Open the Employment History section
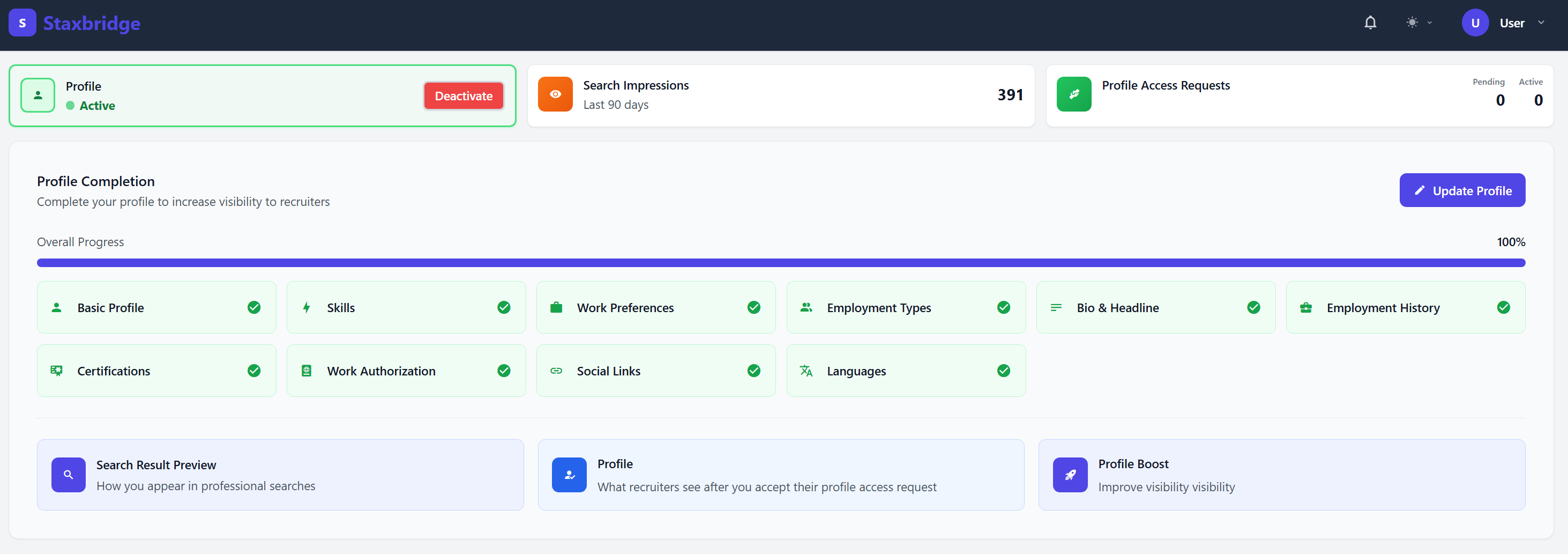The height and width of the screenshot is (554, 1568). pos(1405,307)
